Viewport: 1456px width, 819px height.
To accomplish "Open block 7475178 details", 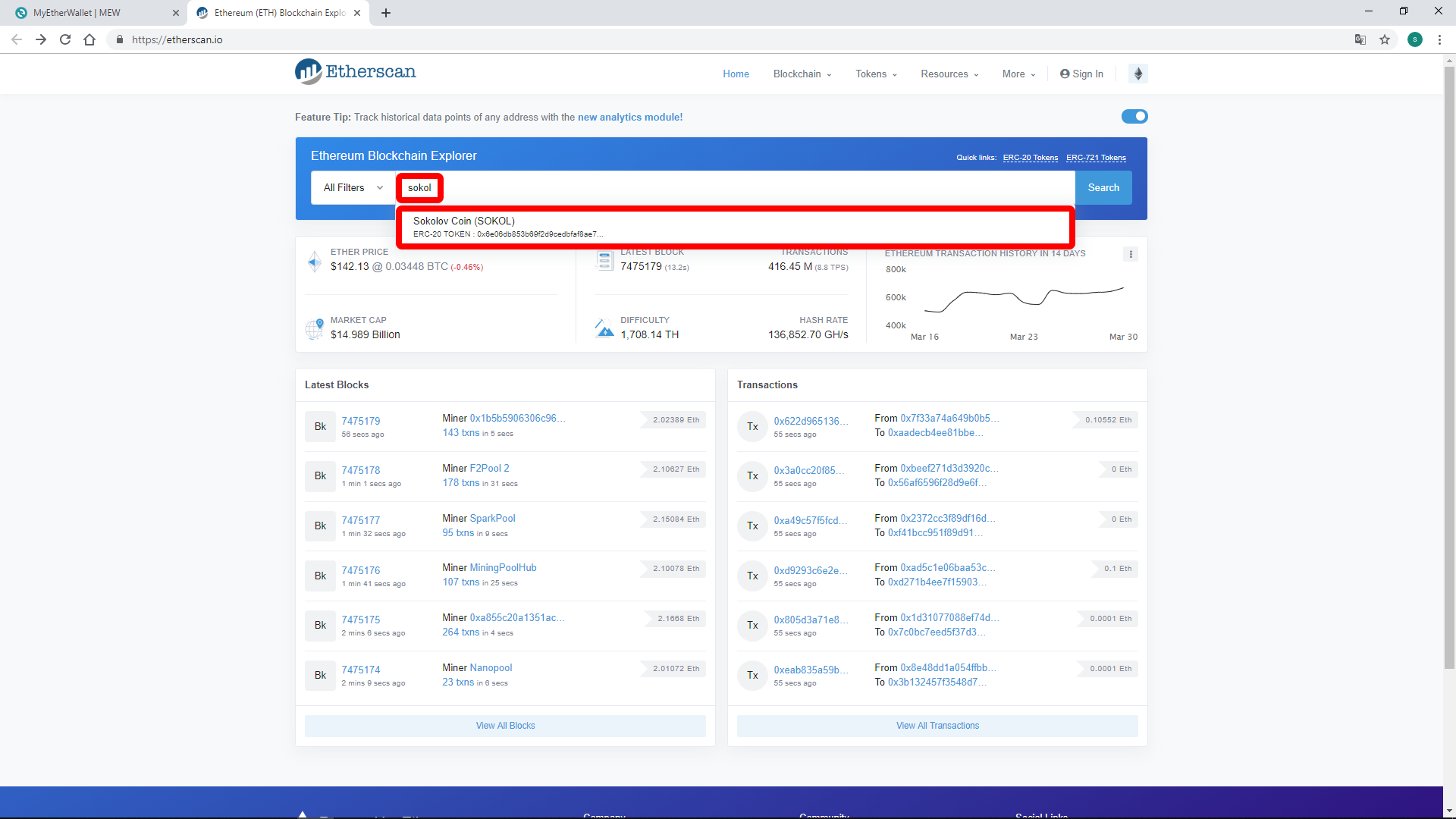I will [361, 470].
